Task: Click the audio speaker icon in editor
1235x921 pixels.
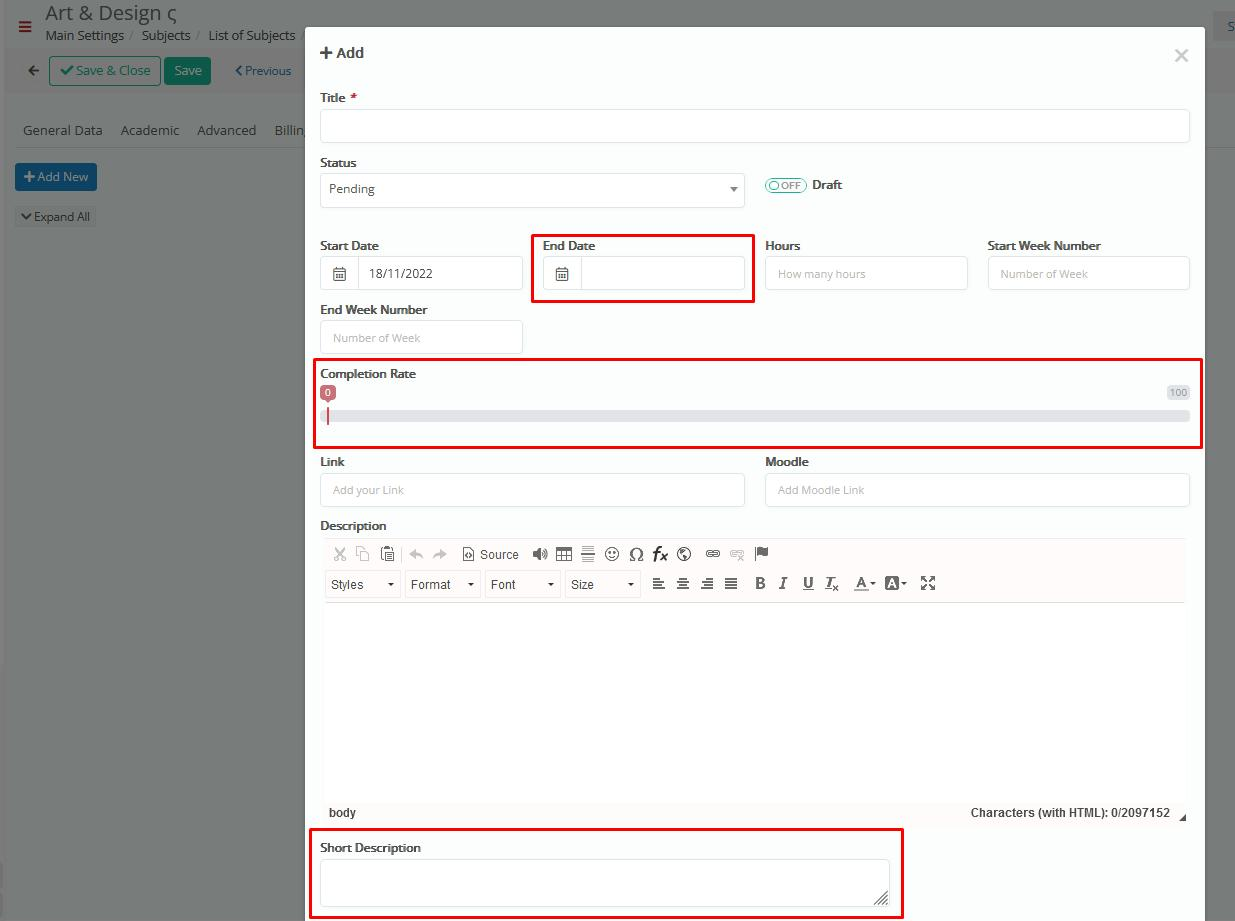Action: [x=540, y=554]
